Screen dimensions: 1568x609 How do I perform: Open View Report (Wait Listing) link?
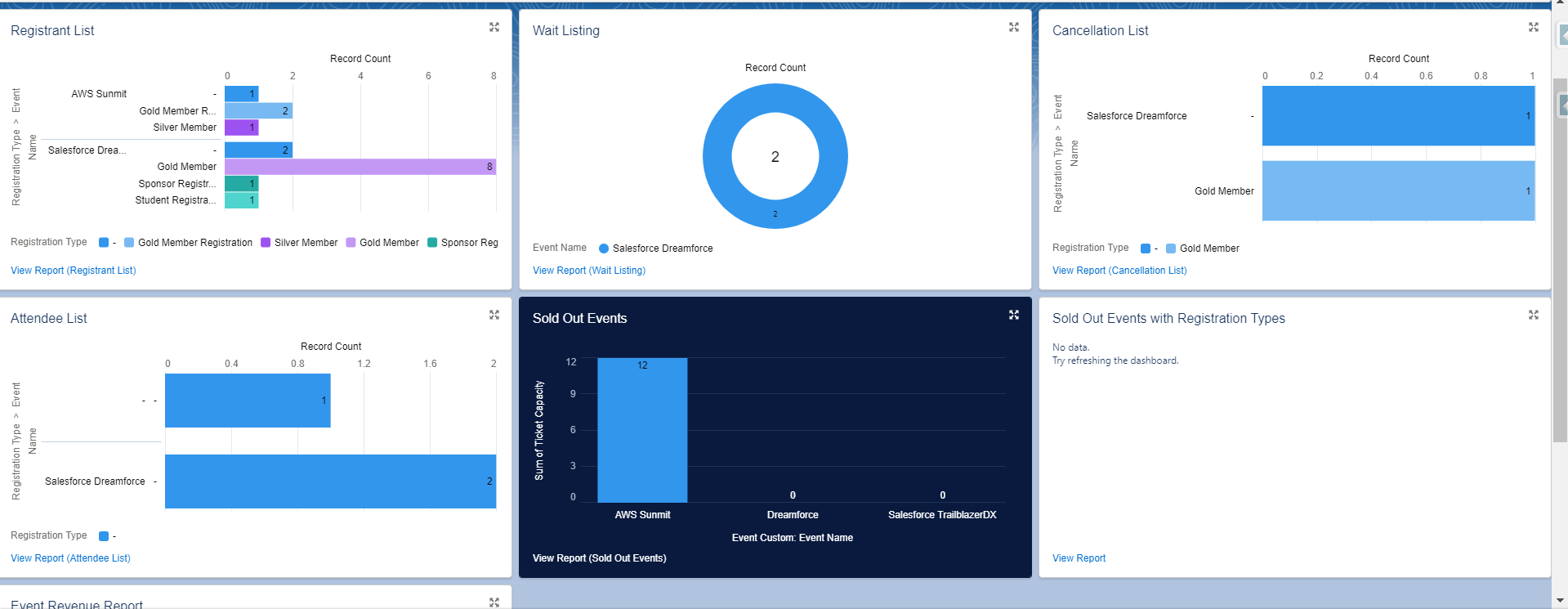click(589, 271)
